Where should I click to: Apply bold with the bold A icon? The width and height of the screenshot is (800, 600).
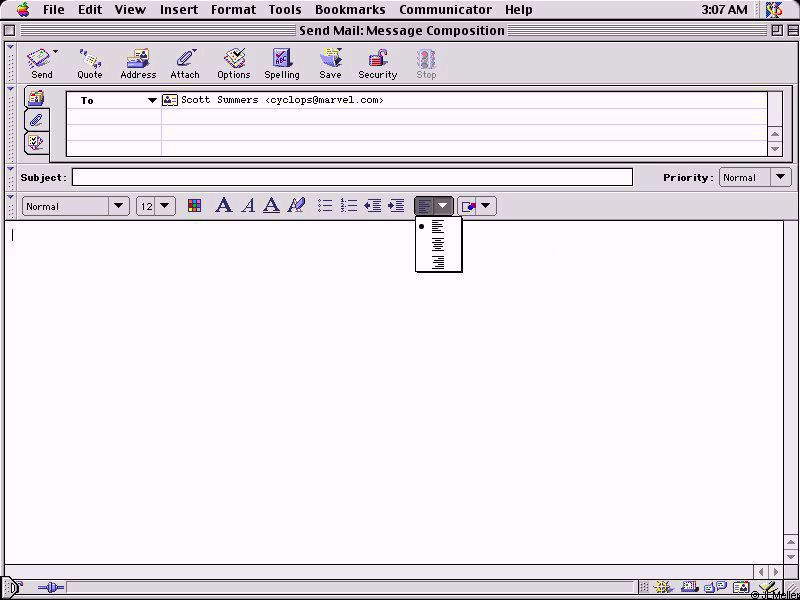(223, 206)
